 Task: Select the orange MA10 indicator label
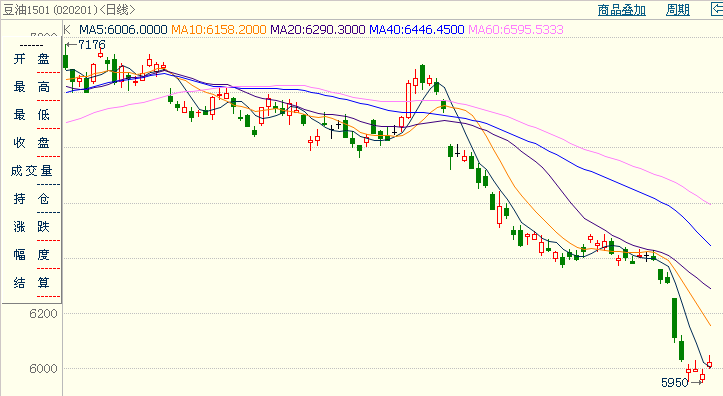219,30
